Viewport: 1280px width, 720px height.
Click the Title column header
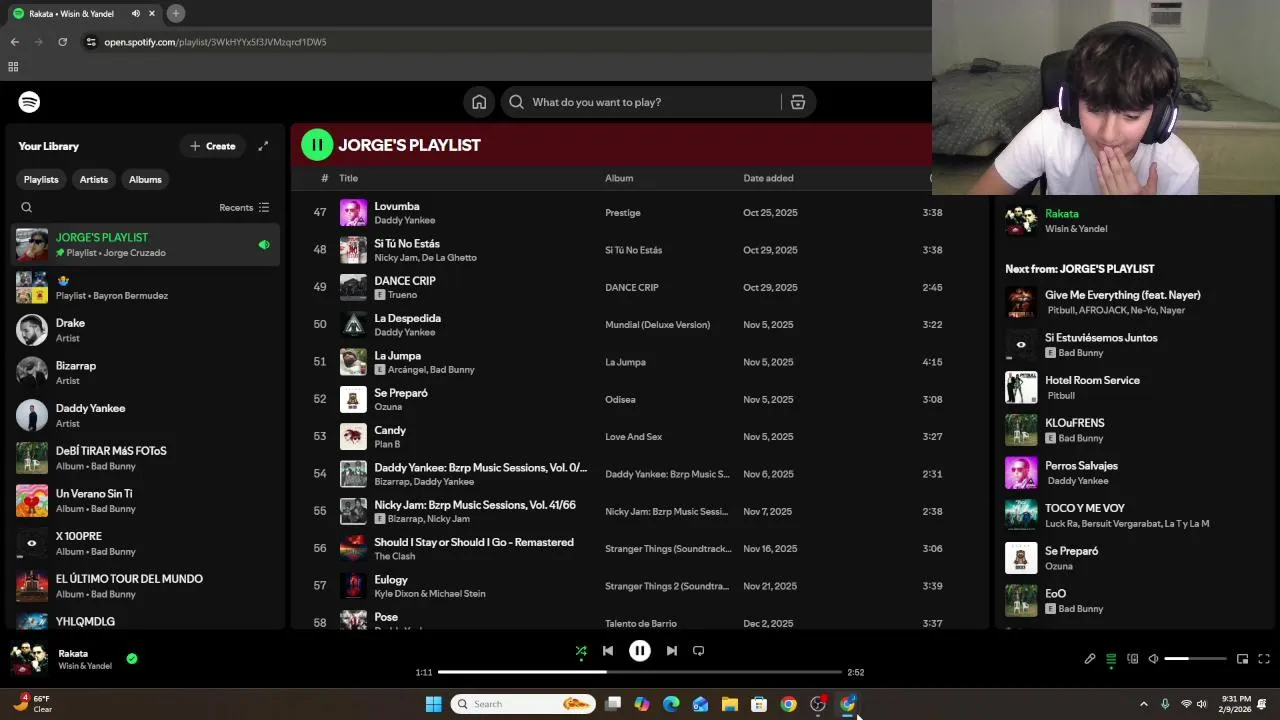(348, 178)
